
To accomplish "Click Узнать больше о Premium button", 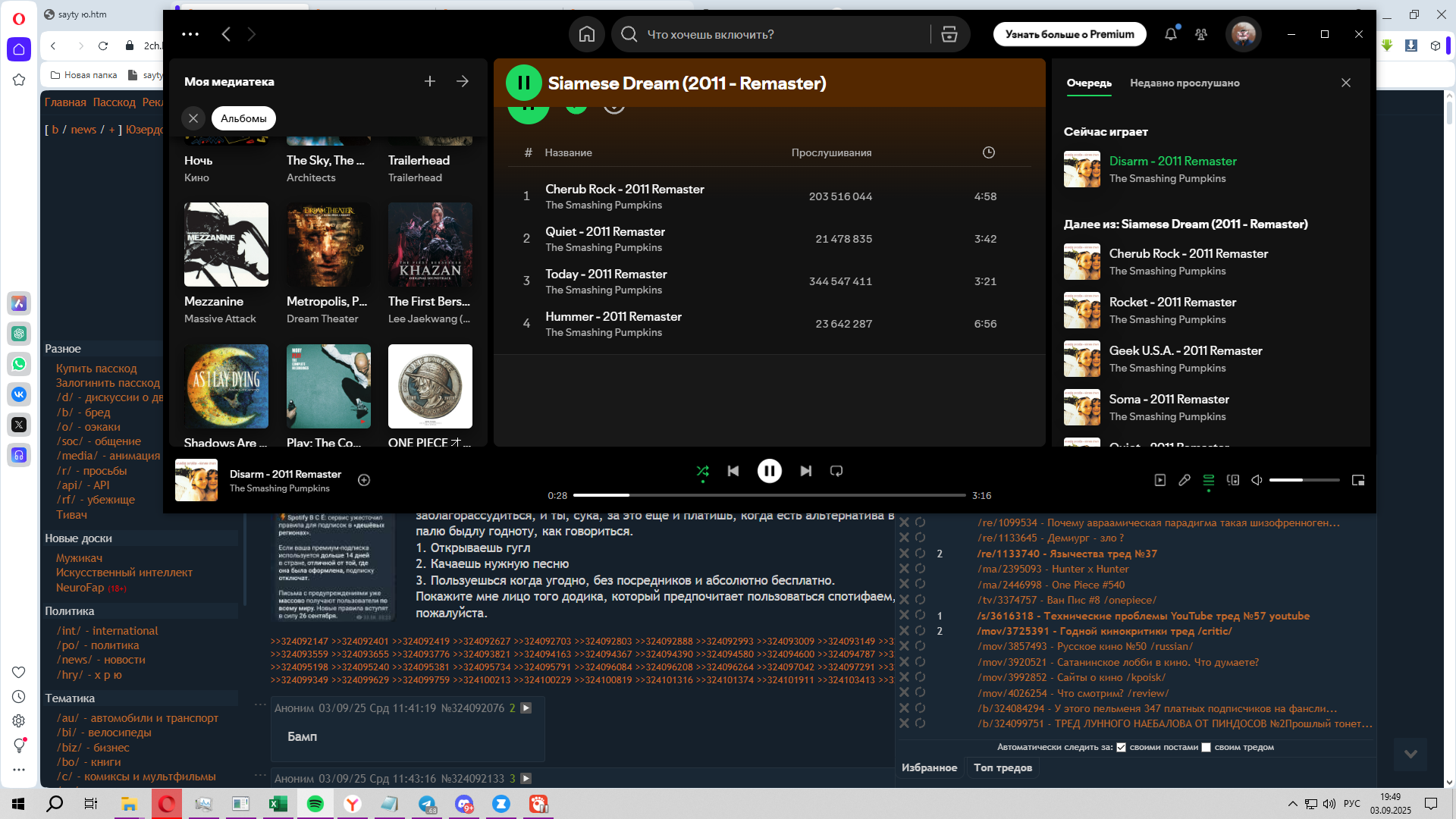I will click(1069, 34).
